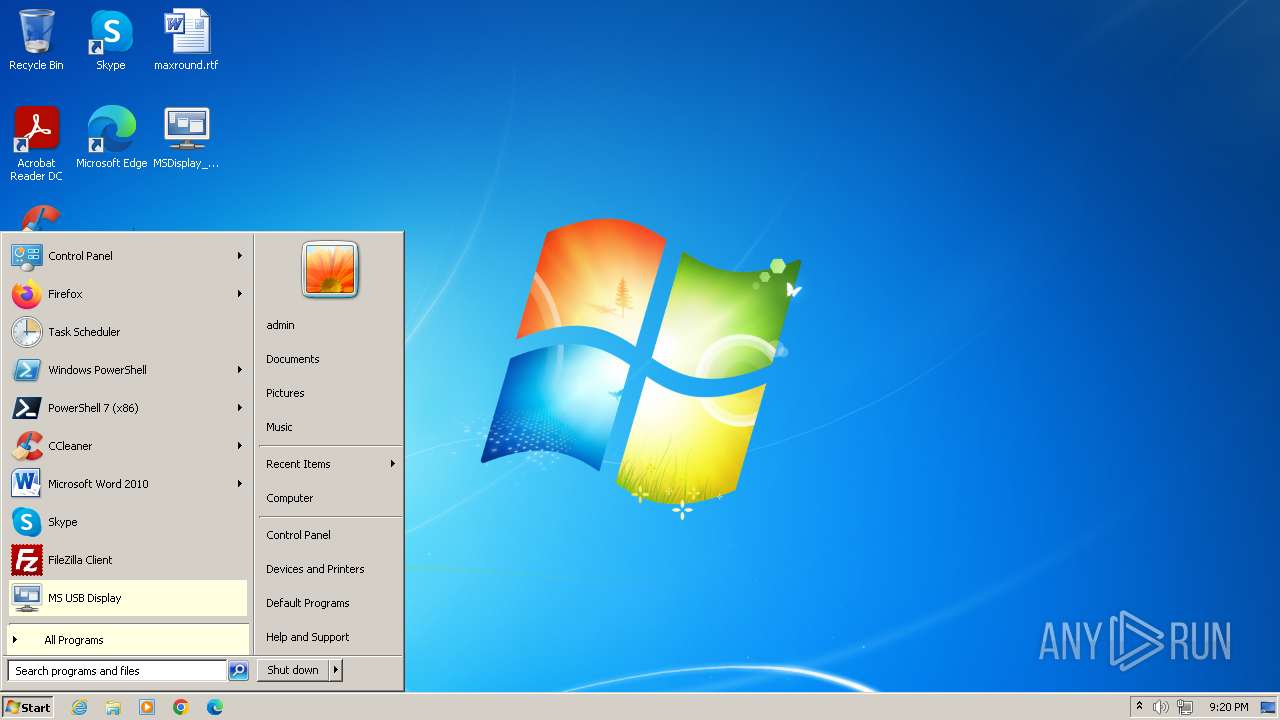Click the Start button
The height and width of the screenshot is (720, 1280).
tap(28, 707)
